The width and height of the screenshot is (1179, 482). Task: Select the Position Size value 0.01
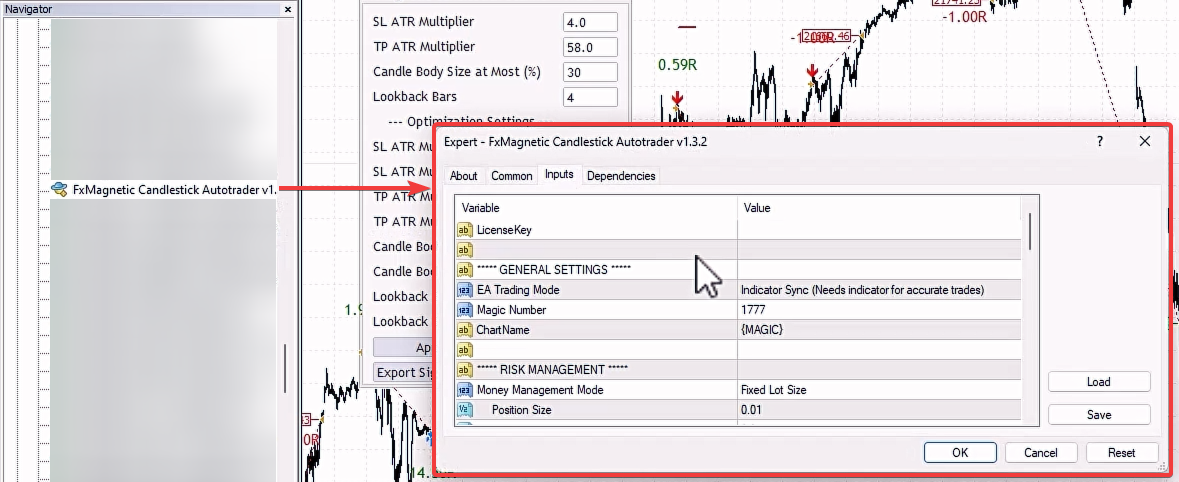(879, 410)
